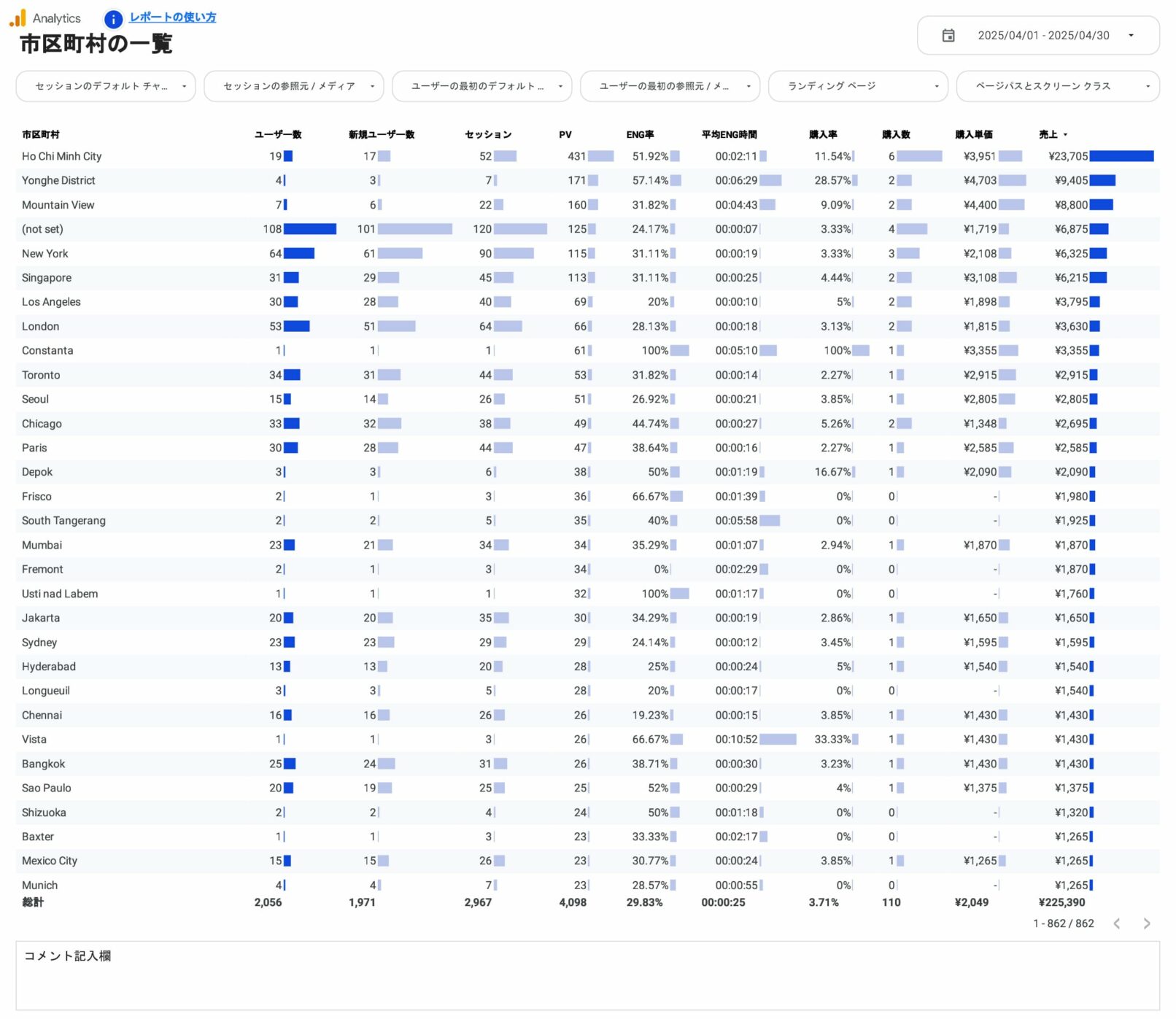Image resolution: width=1176 pixels, height=1019 pixels.
Task: Click the Ho Chi Minh City sales bar
Action: (x=1121, y=156)
